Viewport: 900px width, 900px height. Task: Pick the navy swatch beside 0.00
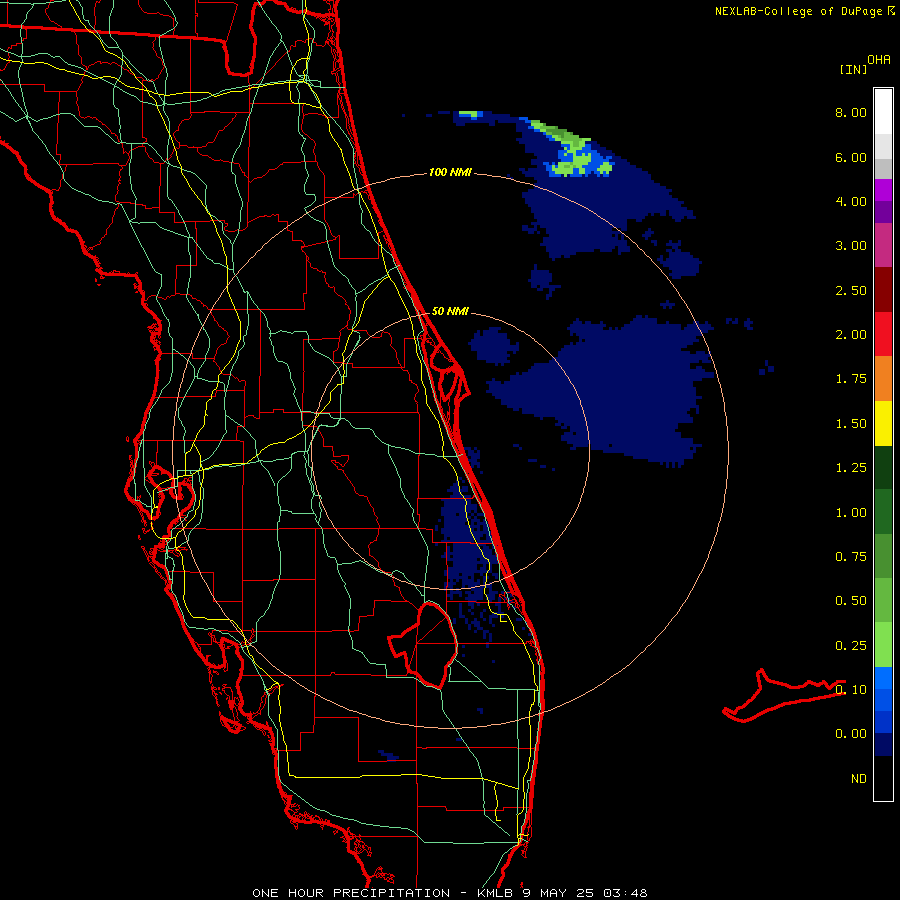883,745
